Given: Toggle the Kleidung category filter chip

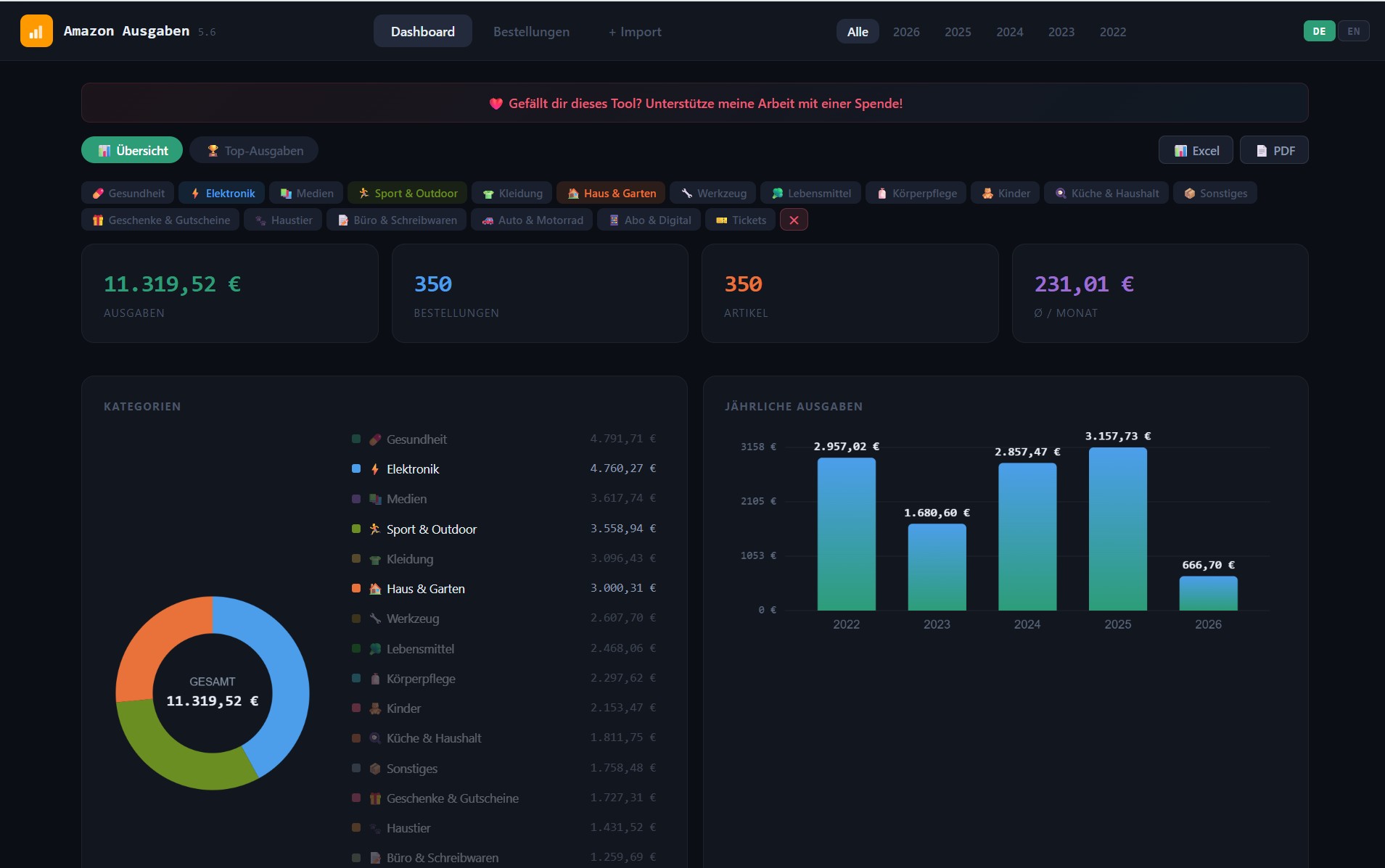Looking at the screenshot, I should pos(511,193).
